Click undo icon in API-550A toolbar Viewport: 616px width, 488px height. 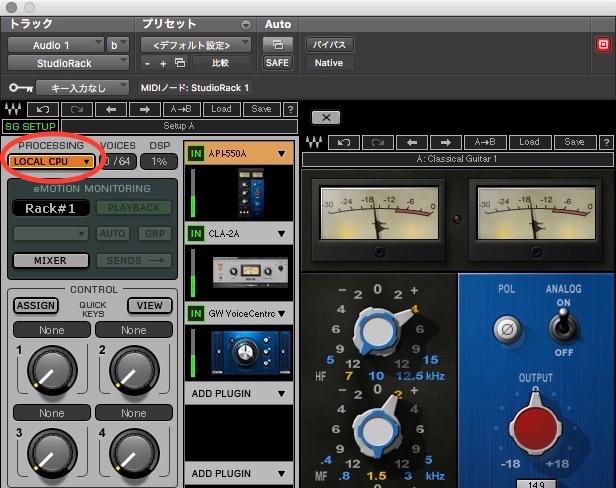point(344,142)
